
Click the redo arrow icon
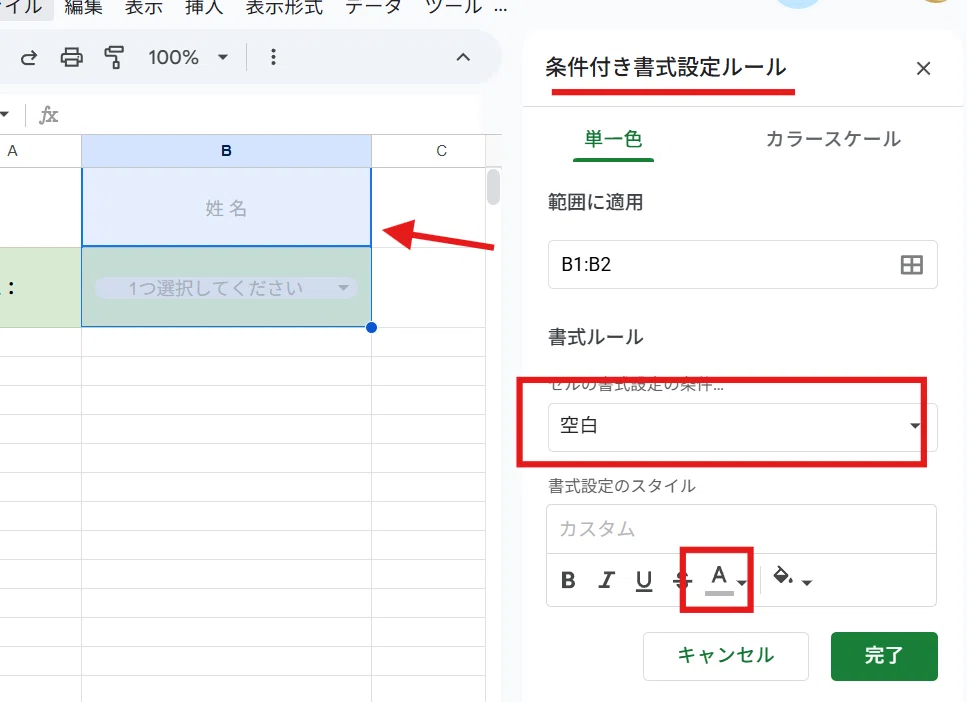(x=29, y=58)
